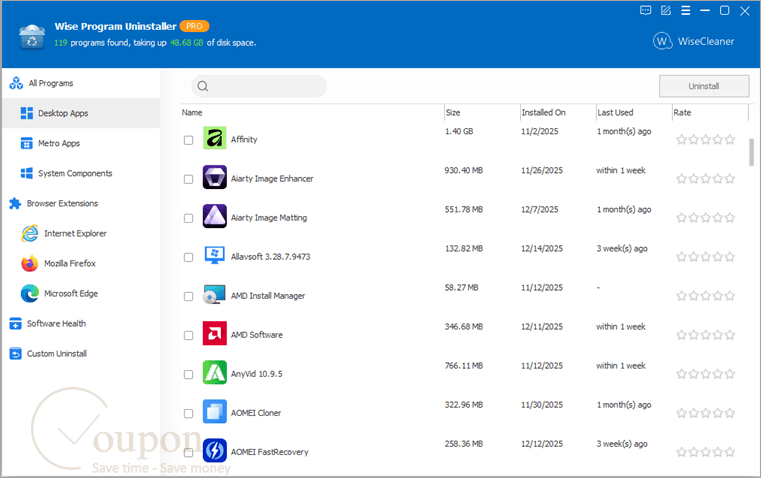
Task: Click the edit note icon in title bar
Action: pos(666,11)
